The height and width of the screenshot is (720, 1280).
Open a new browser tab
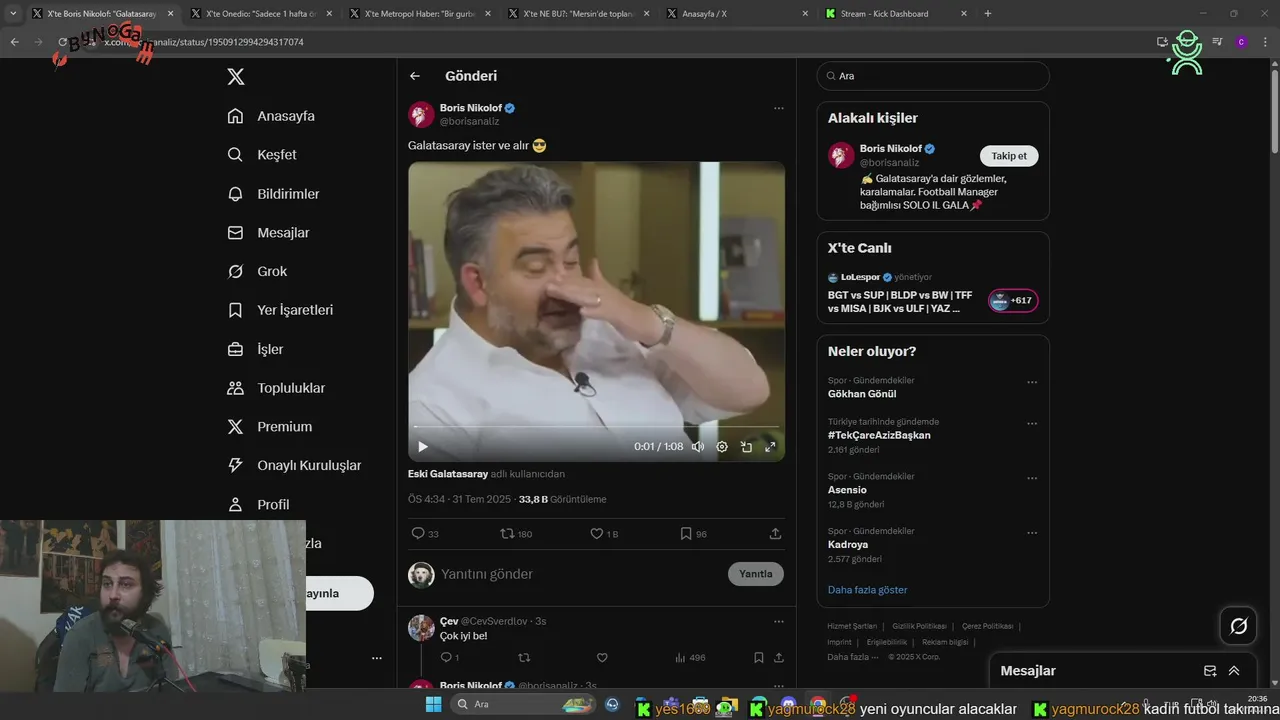pyautogui.click(x=988, y=14)
